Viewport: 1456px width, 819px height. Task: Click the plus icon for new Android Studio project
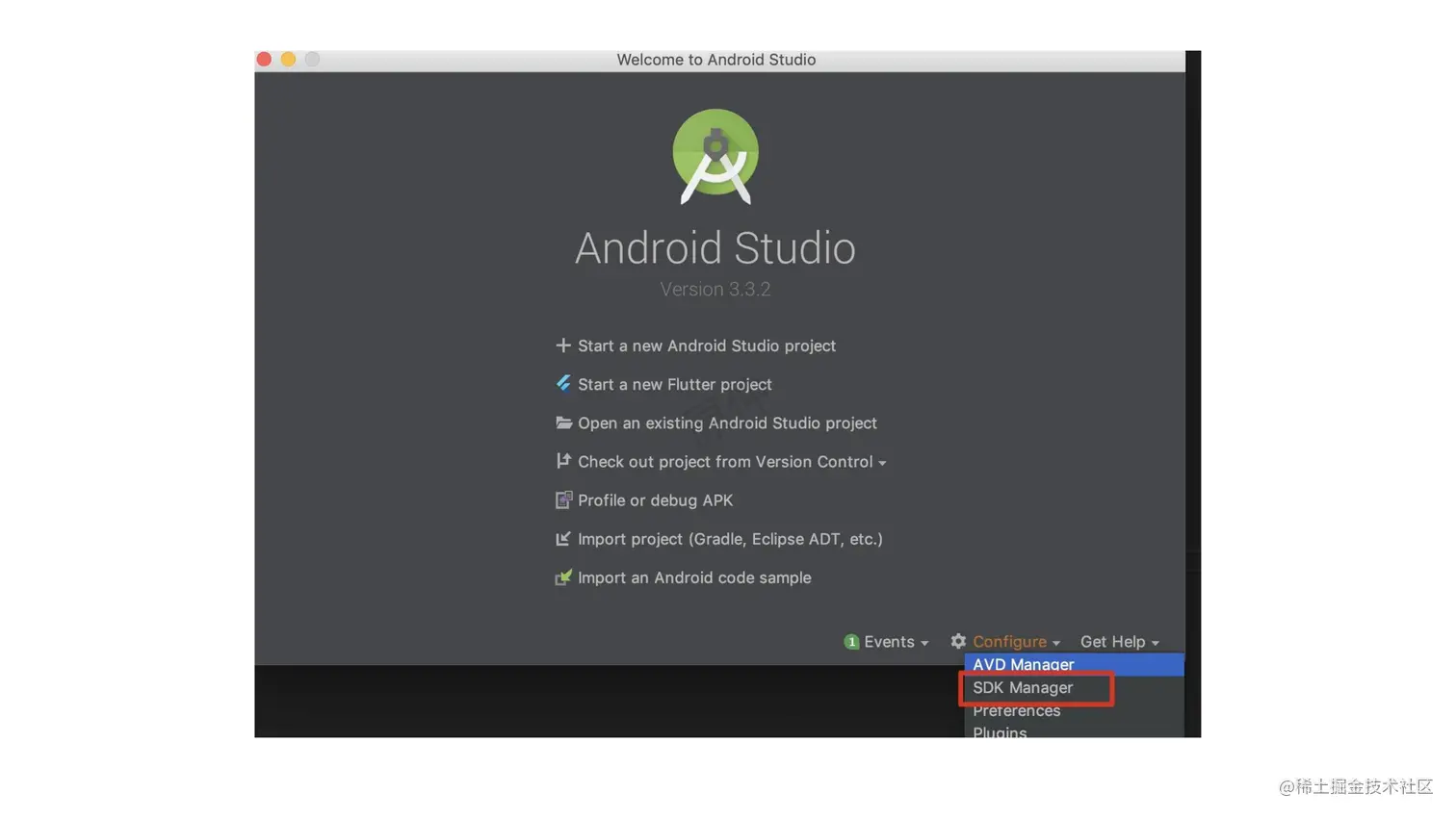coord(563,346)
